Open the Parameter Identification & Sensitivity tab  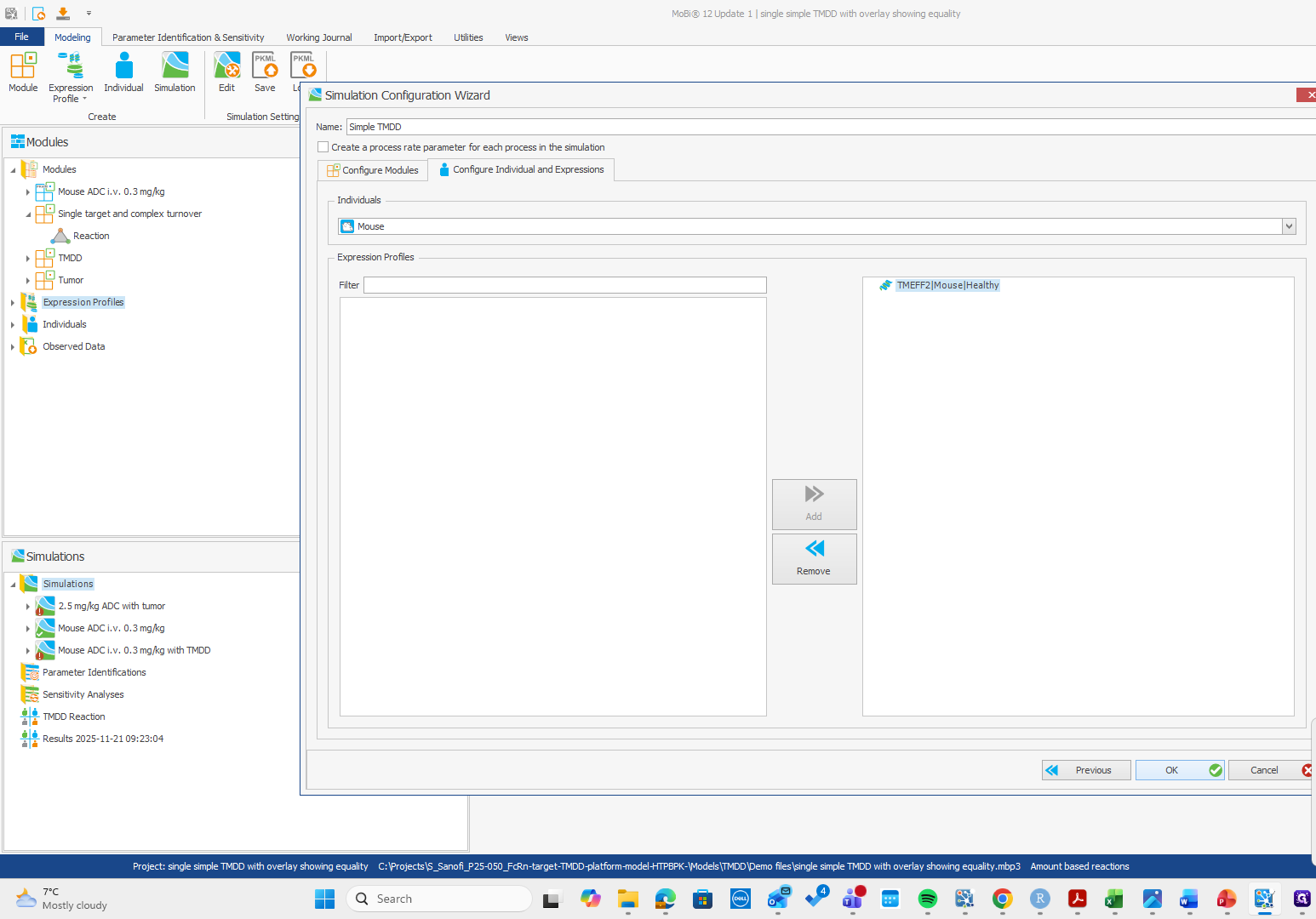pyautogui.click(x=188, y=37)
